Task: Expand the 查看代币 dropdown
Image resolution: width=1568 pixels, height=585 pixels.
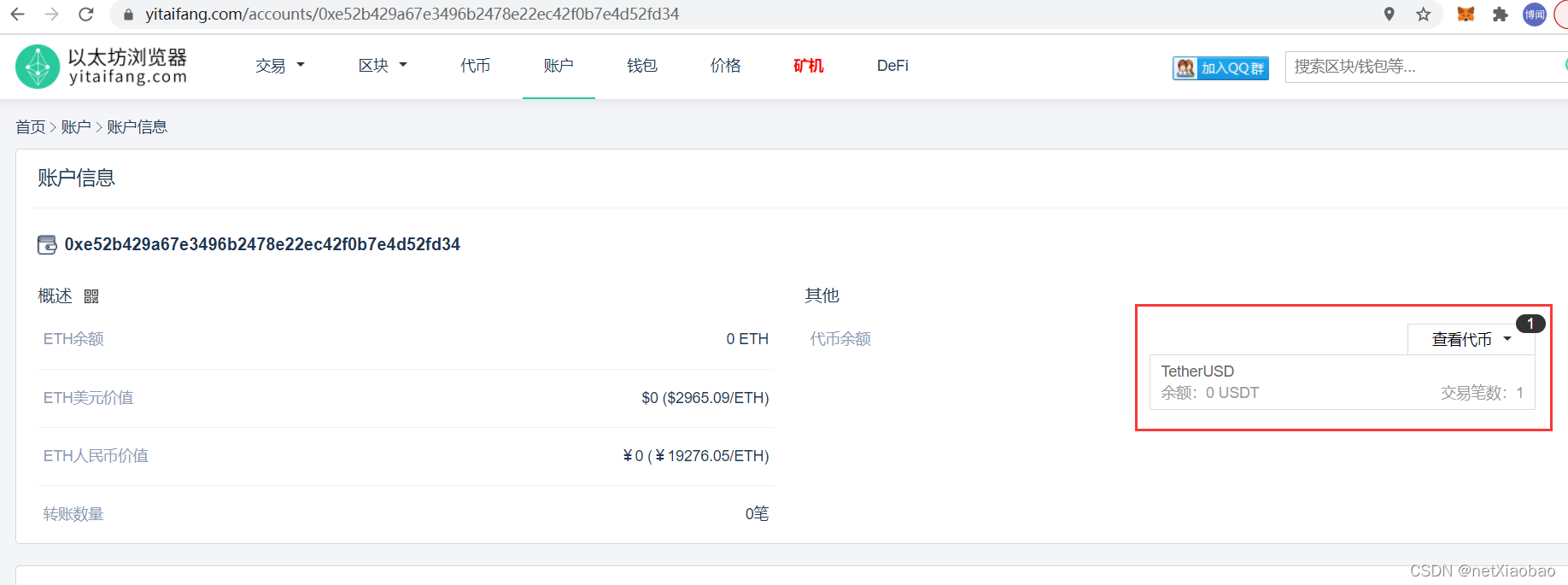Action: (1471, 339)
